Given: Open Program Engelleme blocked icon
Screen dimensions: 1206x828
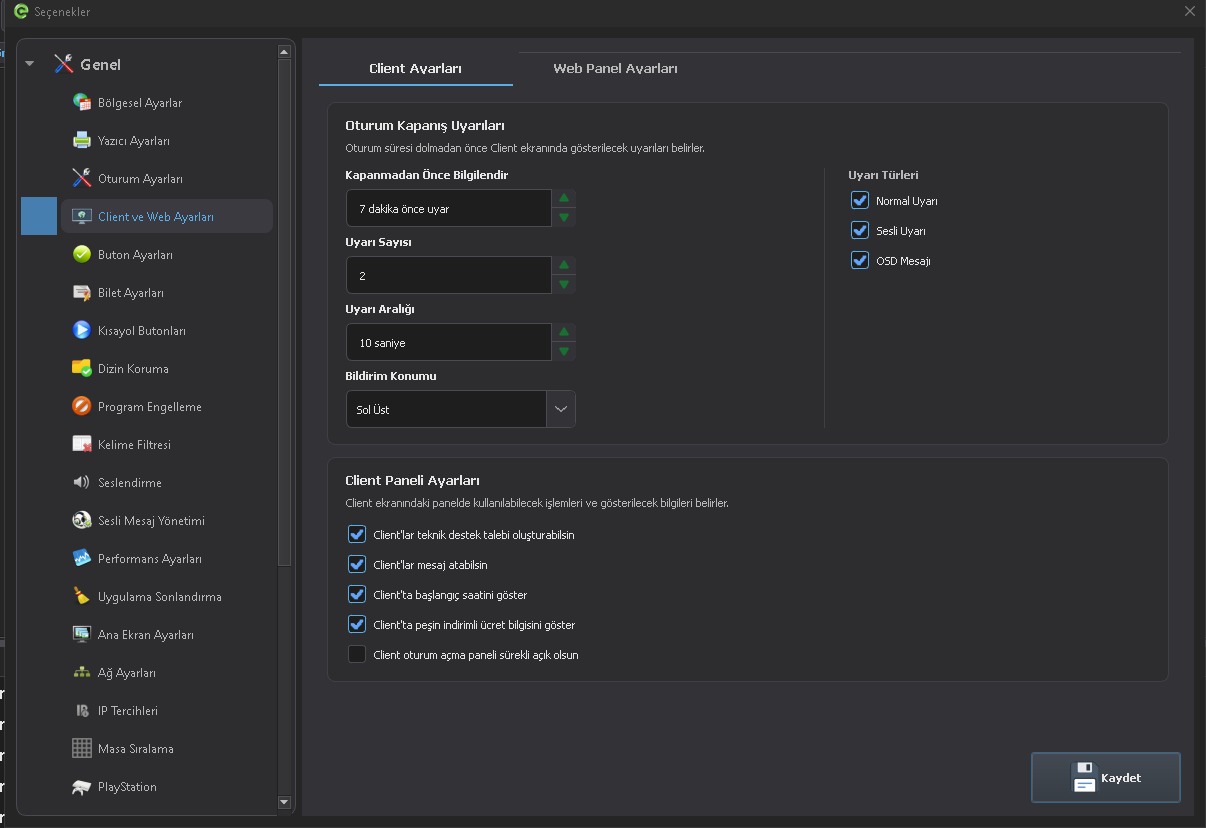Looking at the screenshot, I should point(82,406).
